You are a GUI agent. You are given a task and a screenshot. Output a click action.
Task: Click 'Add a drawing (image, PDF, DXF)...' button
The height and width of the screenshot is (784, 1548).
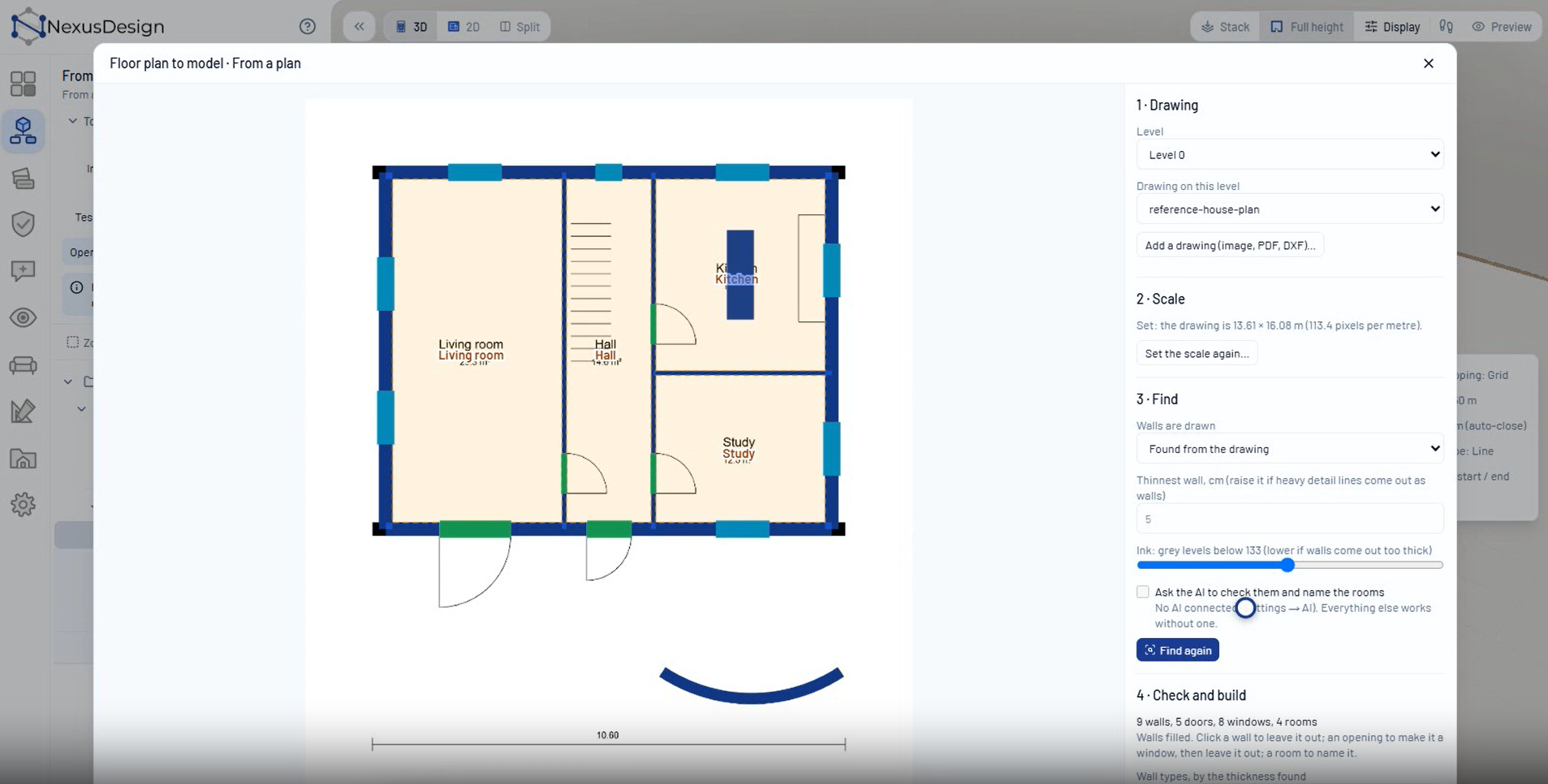pyautogui.click(x=1230, y=245)
